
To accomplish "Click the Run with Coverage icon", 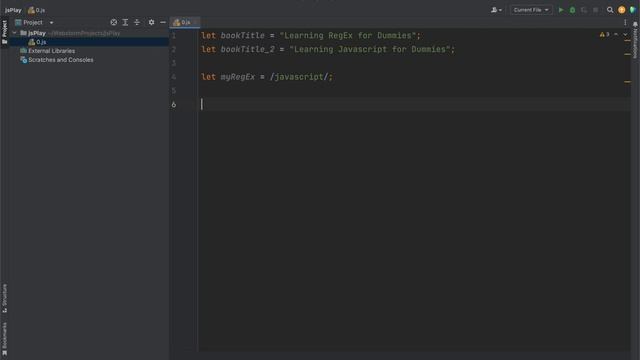I will coord(584,10).
